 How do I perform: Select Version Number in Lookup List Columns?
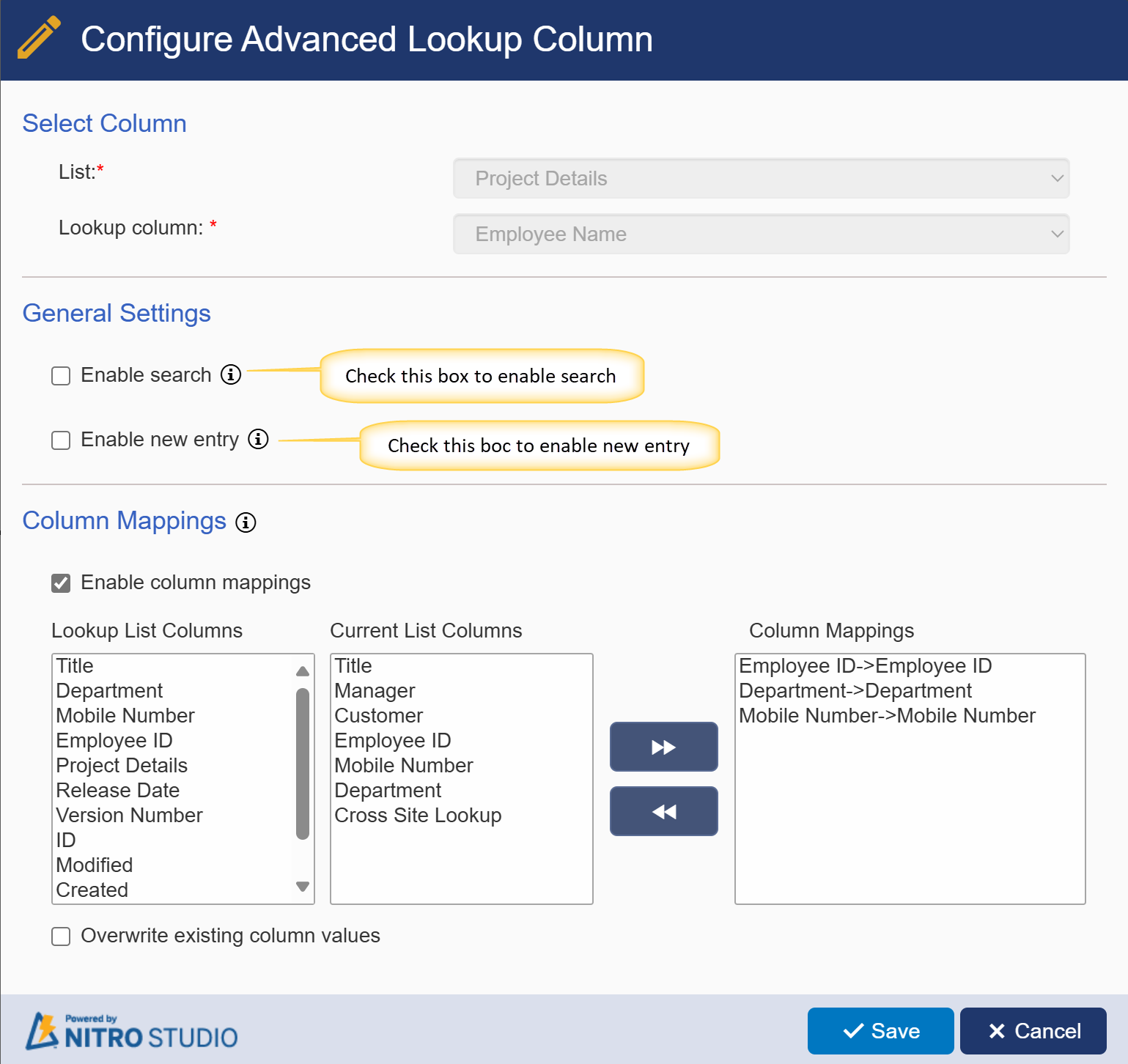click(x=174, y=816)
